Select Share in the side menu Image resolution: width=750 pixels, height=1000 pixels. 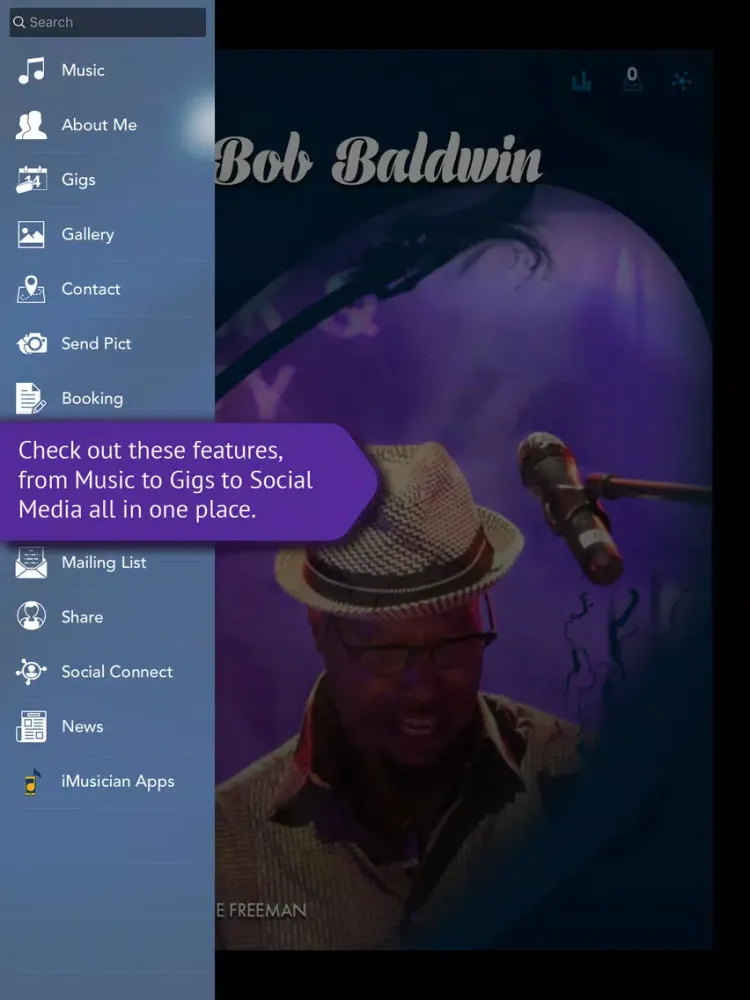pos(107,617)
